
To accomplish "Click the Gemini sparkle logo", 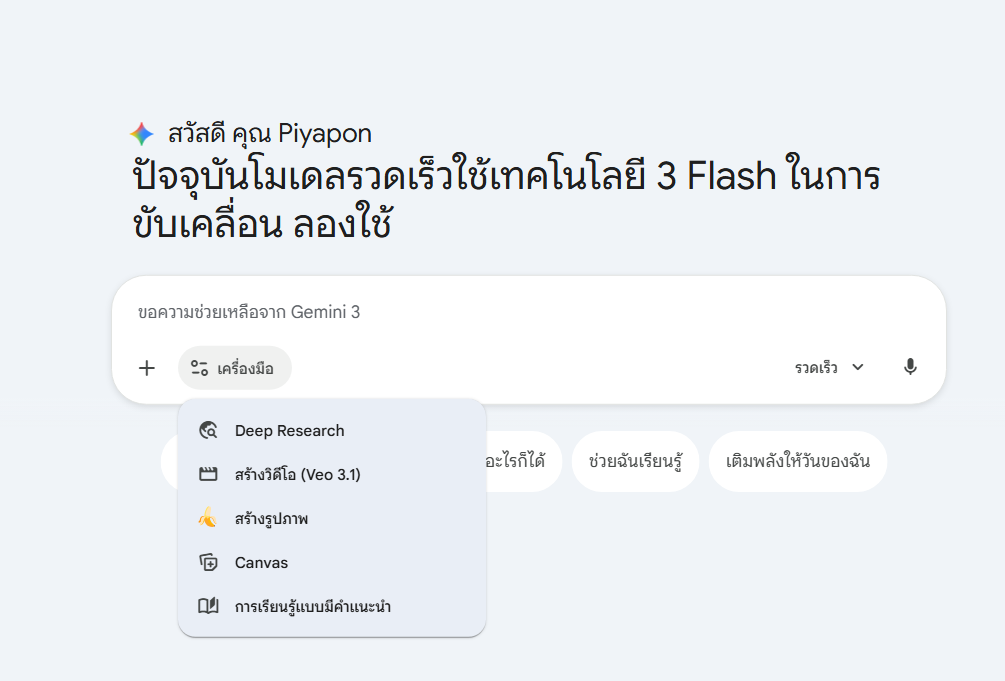I will [142, 134].
